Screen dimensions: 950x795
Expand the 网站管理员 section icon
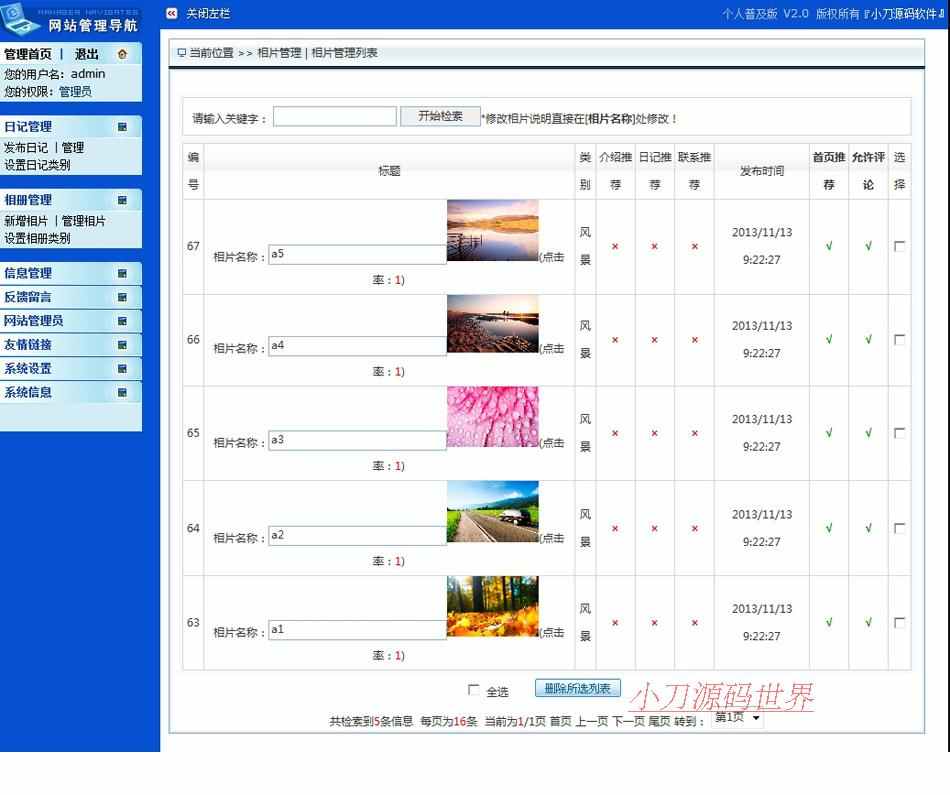(x=122, y=321)
